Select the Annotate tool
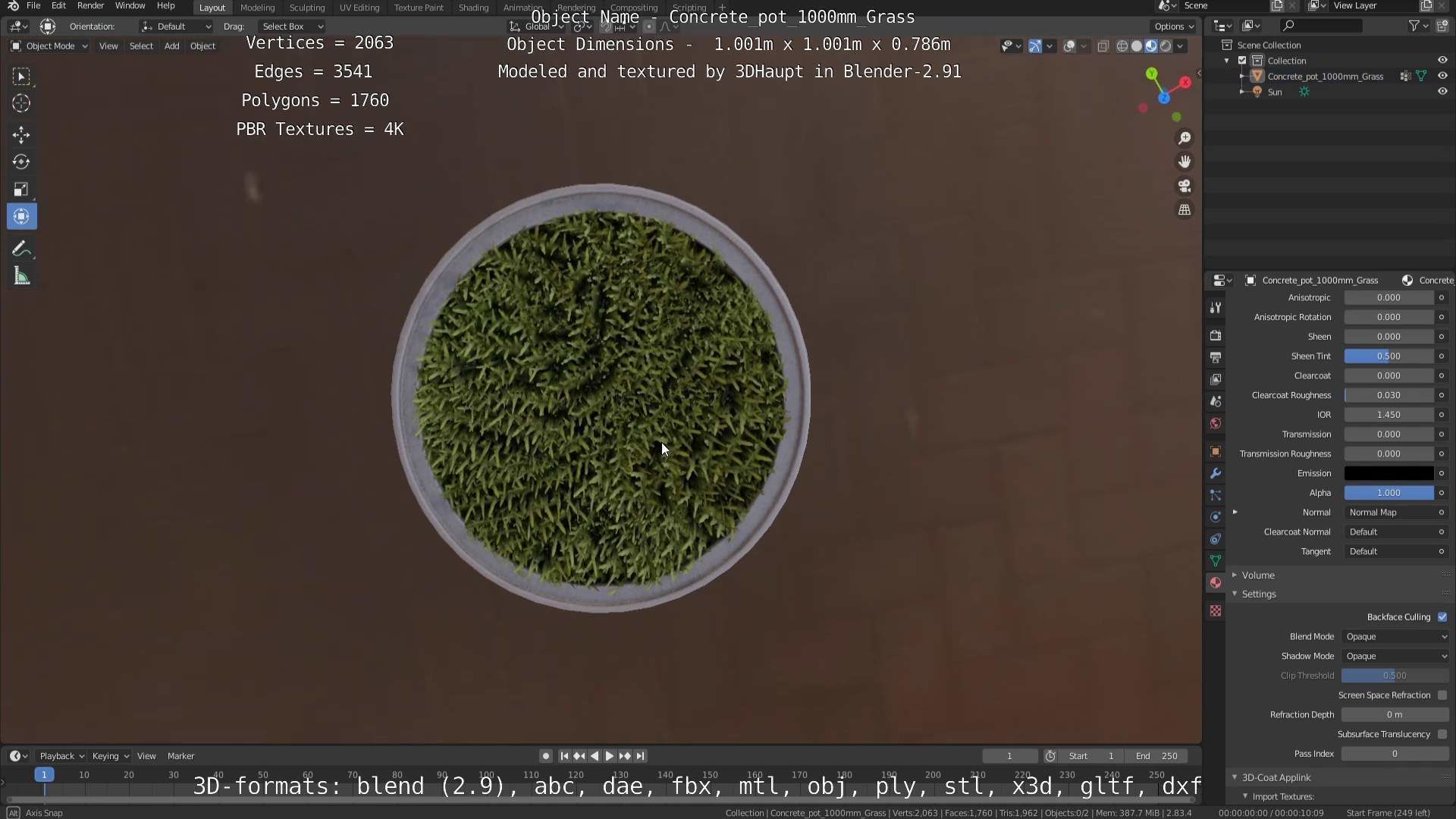Image resolution: width=1456 pixels, height=819 pixels. 21,249
